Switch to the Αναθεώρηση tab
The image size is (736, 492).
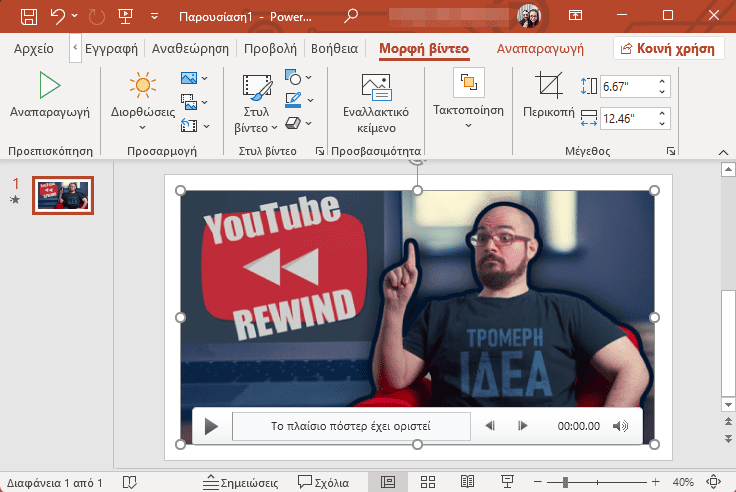(190, 49)
